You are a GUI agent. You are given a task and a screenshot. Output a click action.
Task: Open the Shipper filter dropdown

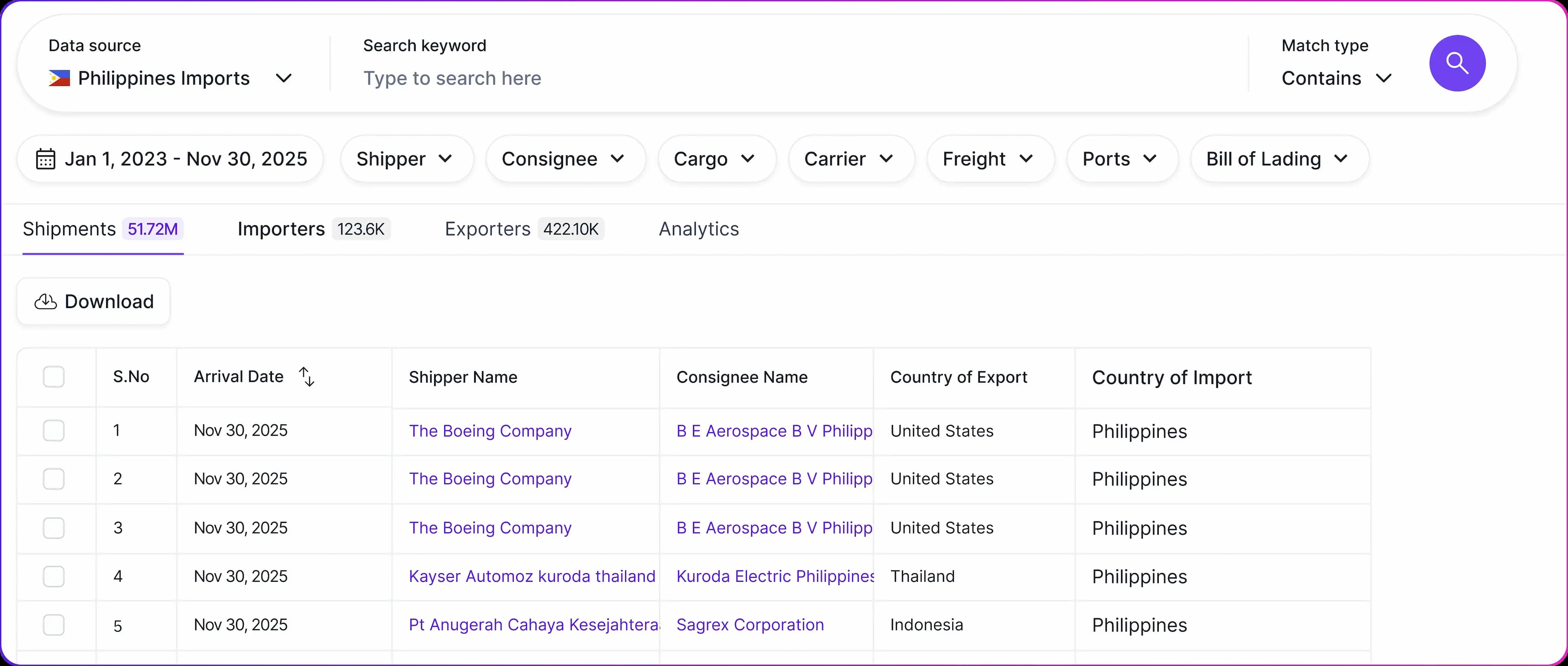pos(406,159)
